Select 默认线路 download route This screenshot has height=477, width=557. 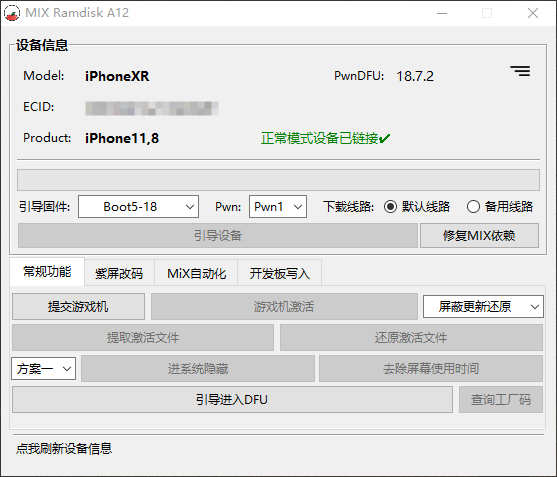pyautogui.click(x=417, y=207)
